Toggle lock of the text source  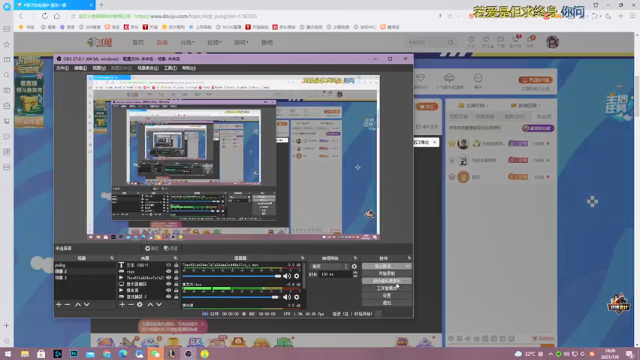tap(176, 265)
